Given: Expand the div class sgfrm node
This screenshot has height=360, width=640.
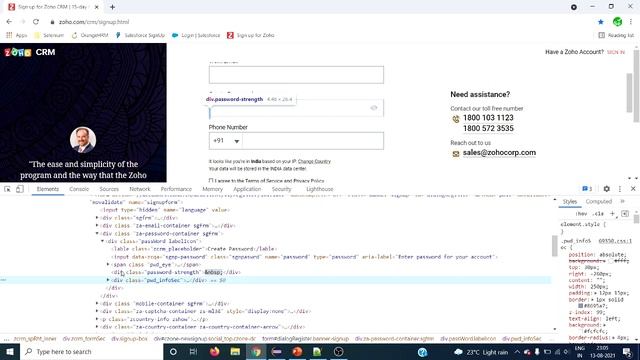Looking at the screenshot, I should [x=97, y=218].
